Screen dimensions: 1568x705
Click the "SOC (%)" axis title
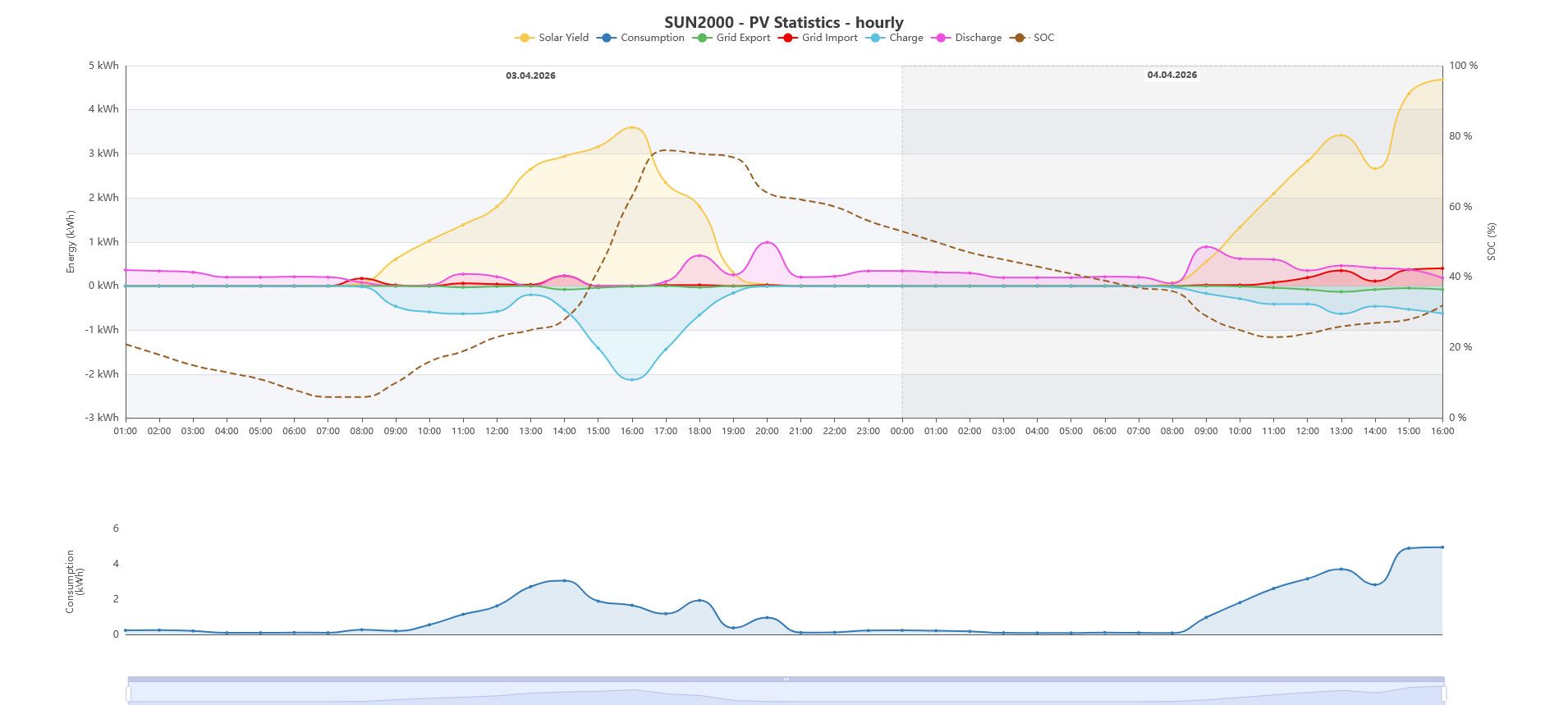(x=1492, y=242)
